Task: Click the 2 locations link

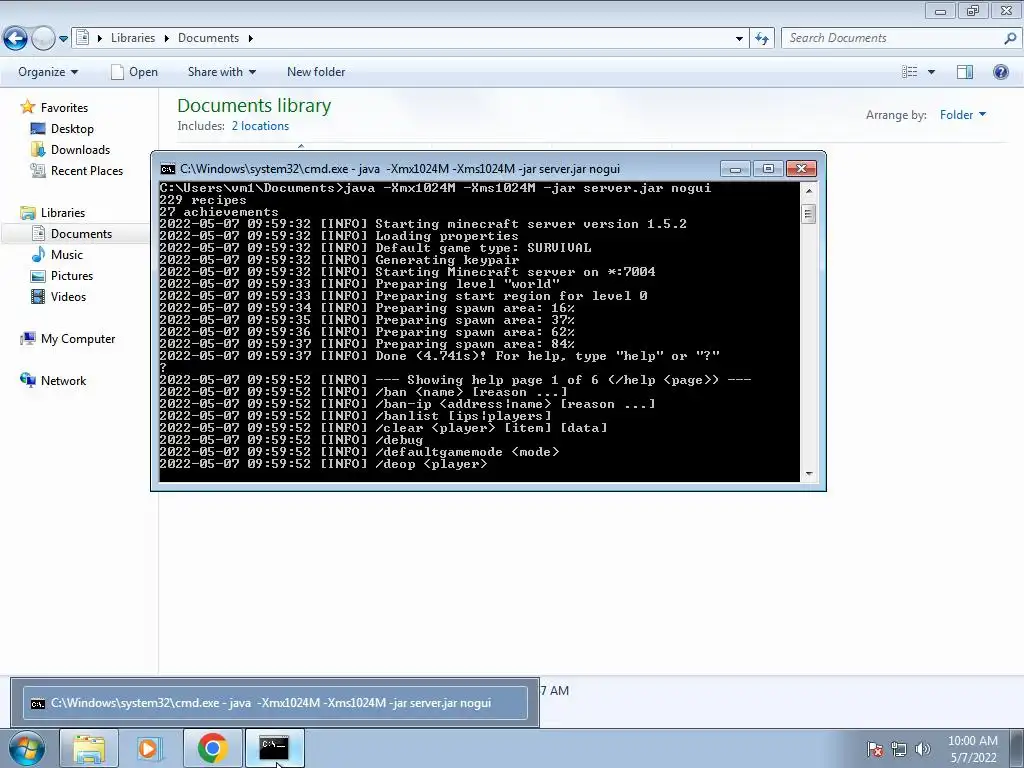Action: 260,126
